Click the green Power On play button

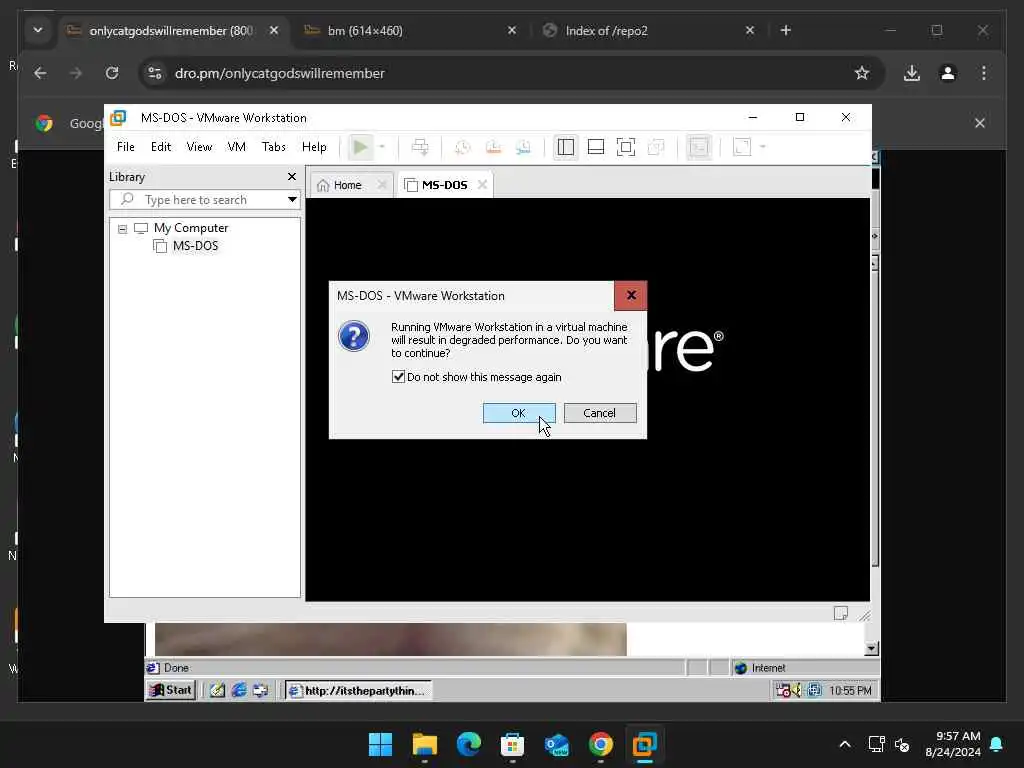[360, 147]
